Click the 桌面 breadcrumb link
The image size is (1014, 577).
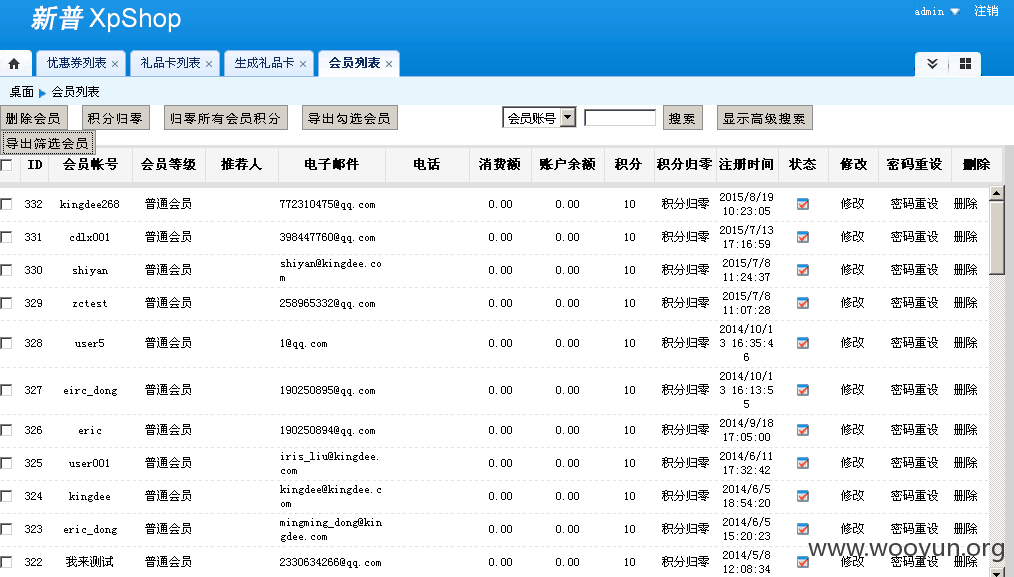21,92
